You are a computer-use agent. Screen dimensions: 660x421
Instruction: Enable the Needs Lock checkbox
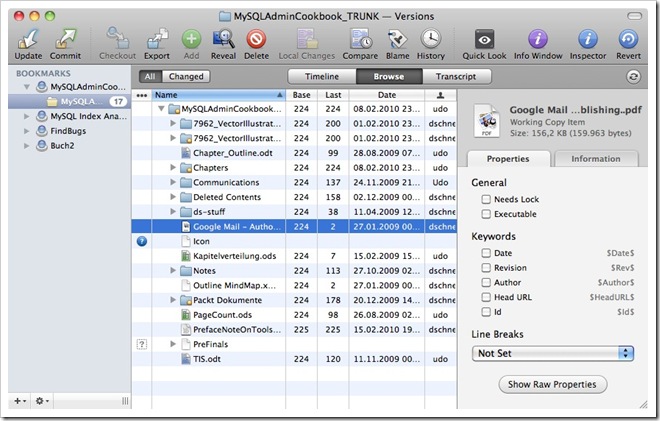485,200
